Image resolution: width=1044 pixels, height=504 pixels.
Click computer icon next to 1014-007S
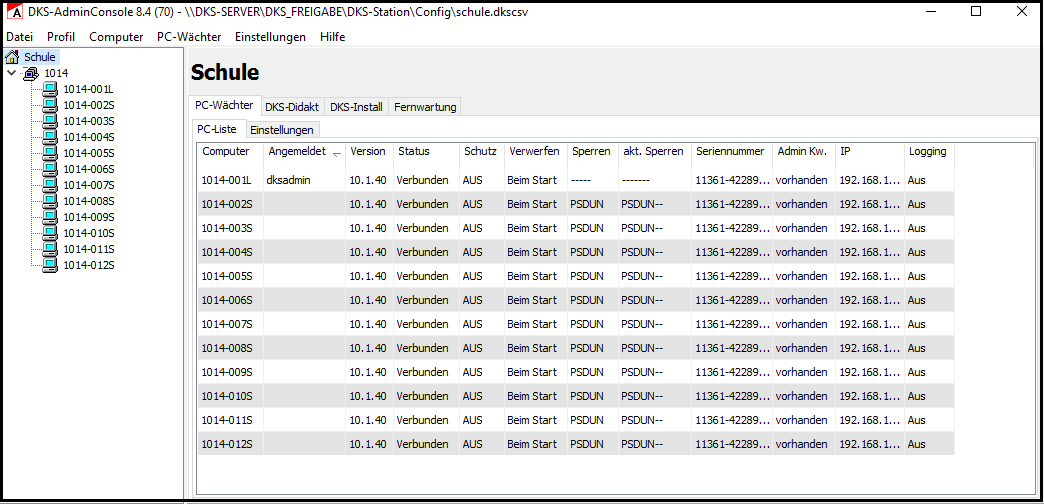point(50,185)
